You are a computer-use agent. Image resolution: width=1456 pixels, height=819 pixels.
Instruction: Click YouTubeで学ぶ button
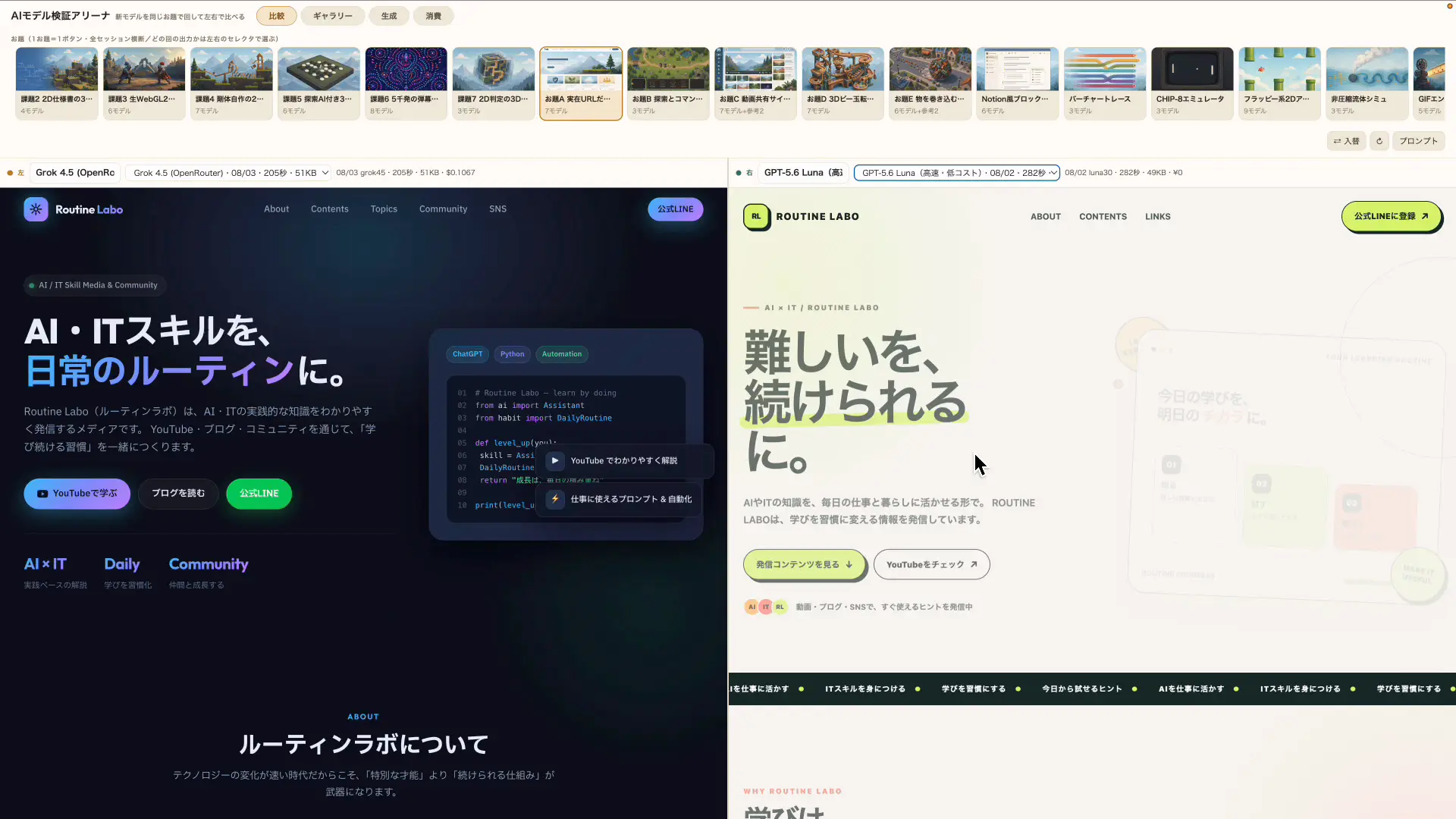point(77,494)
